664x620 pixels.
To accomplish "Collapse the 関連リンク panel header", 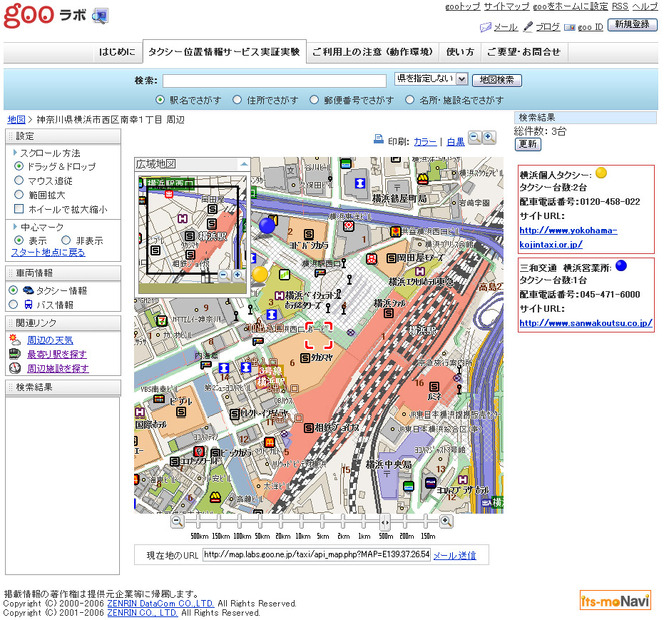I will pyautogui.click(x=63, y=323).
